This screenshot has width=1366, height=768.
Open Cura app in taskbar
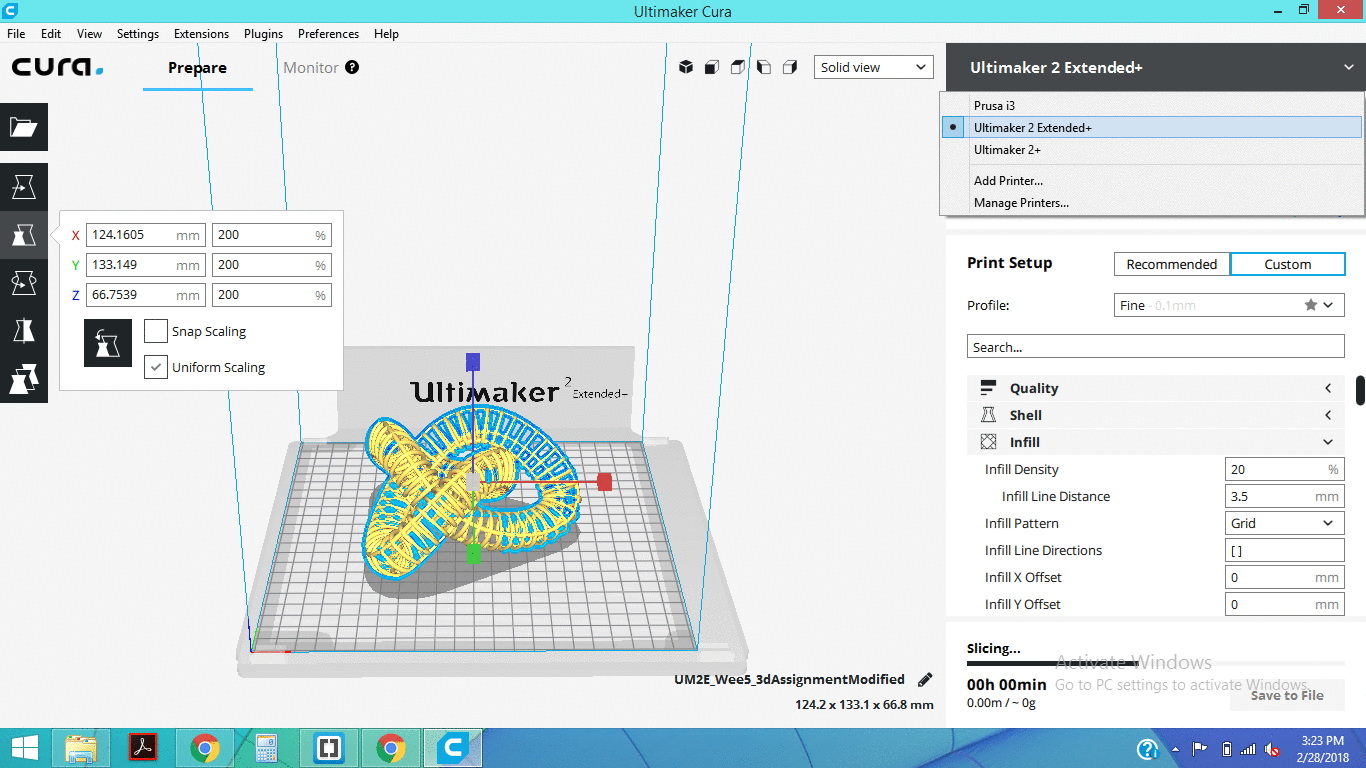453,747
